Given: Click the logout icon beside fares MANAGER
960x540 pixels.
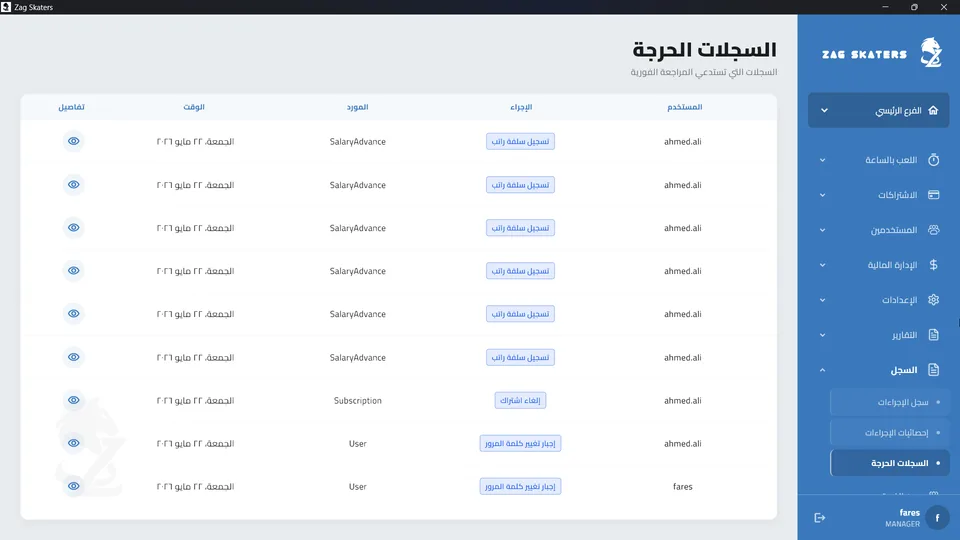Looking at the screenshot, I should pos(820,518).
